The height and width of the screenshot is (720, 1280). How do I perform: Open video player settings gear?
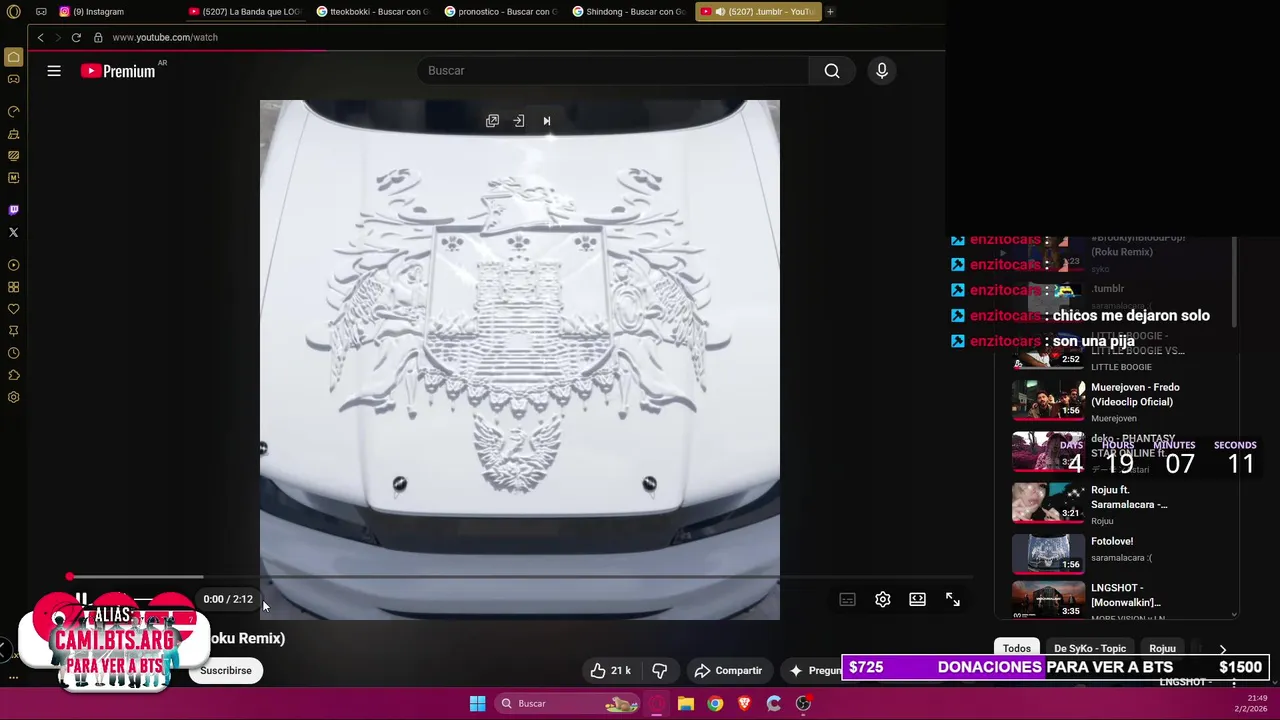(x=883, y=599)
